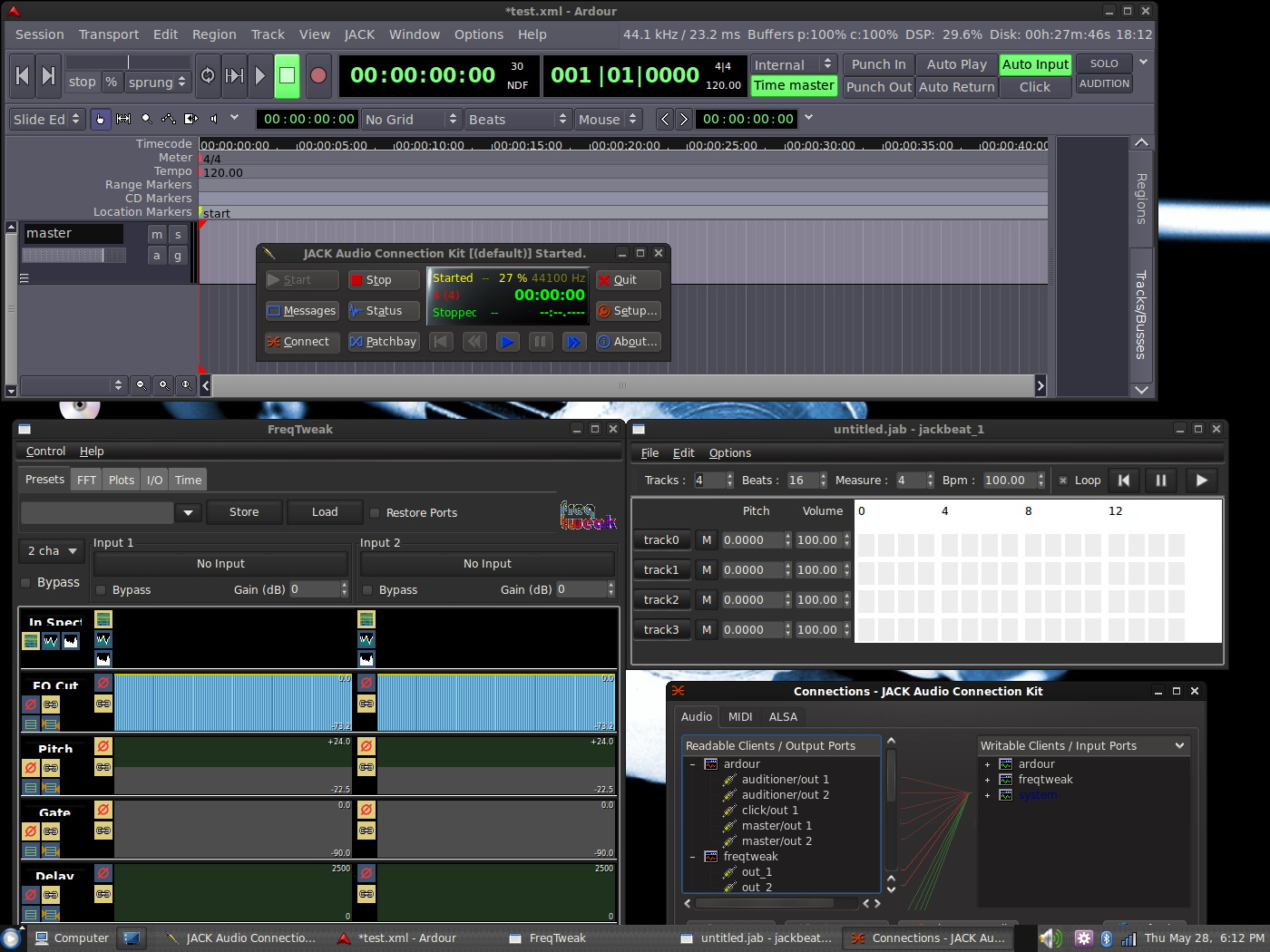1270x952 pixels.
Task: Mute track0 with its M button
Action: click(706, 540)
